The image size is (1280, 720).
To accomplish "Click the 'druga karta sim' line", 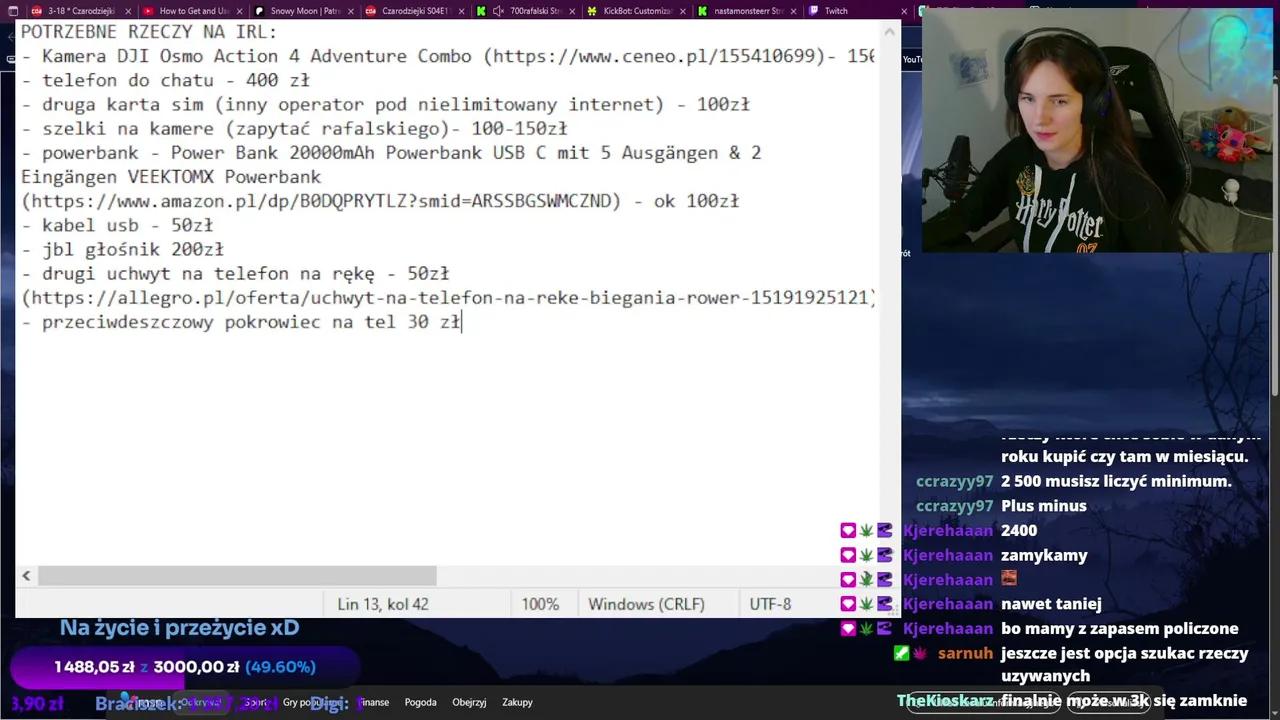I will pyautogui.click(x=385, y=104).
